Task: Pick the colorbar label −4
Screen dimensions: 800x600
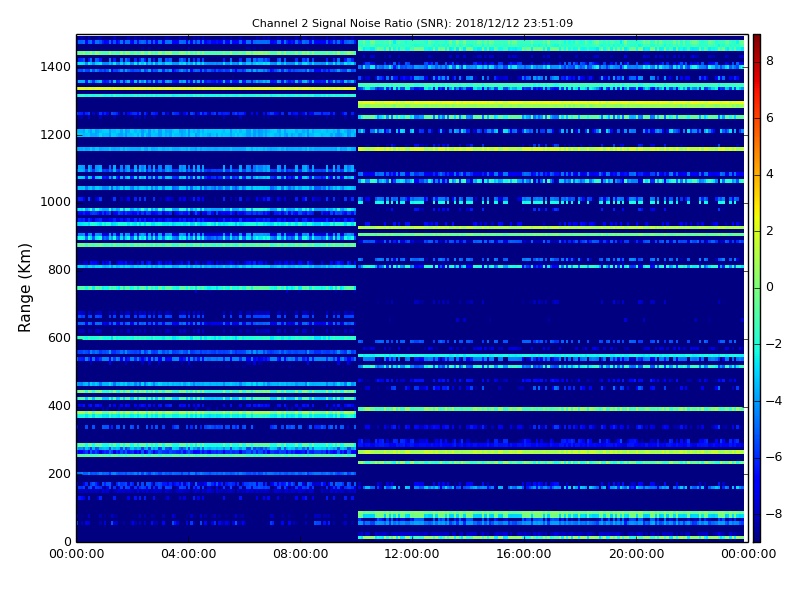Action: click(x=774, y=401)
